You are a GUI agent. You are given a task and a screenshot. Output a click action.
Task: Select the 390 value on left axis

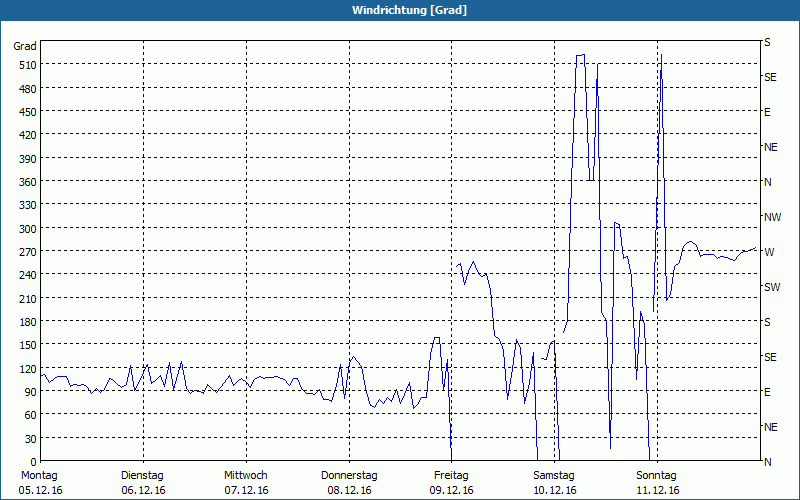tap(28, 159)
